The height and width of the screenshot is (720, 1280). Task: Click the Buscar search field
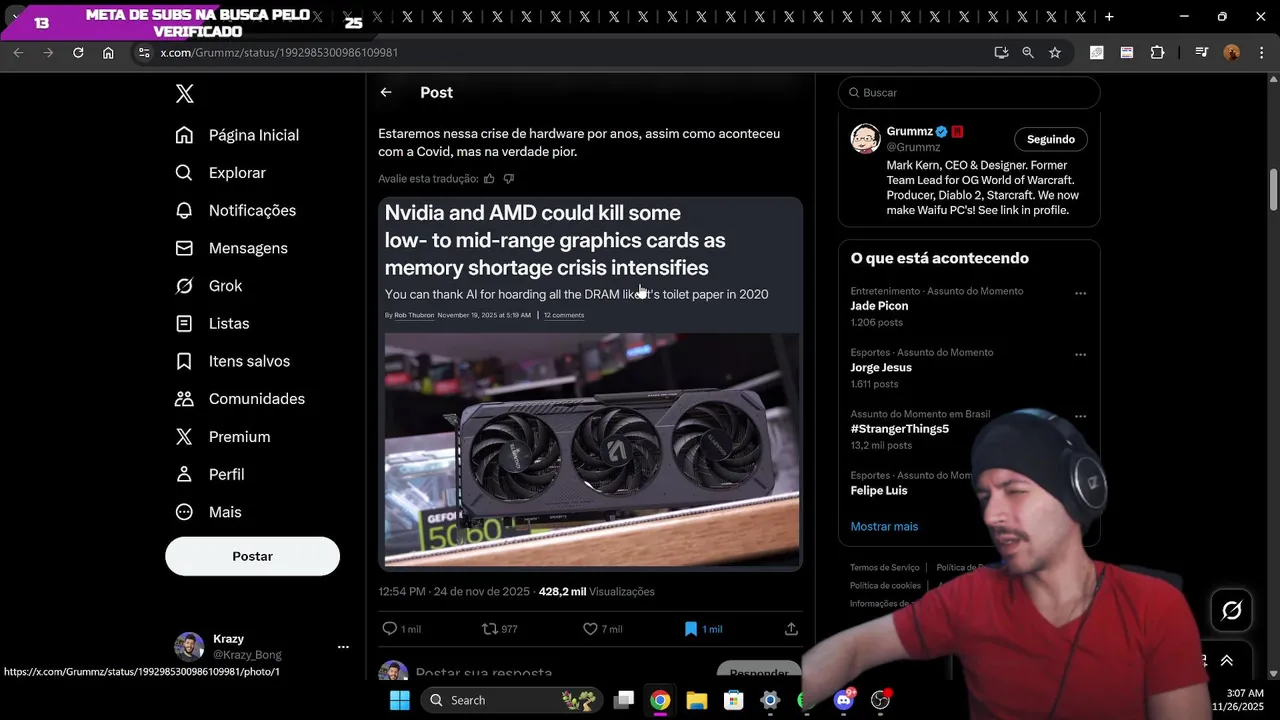(969, 92)
